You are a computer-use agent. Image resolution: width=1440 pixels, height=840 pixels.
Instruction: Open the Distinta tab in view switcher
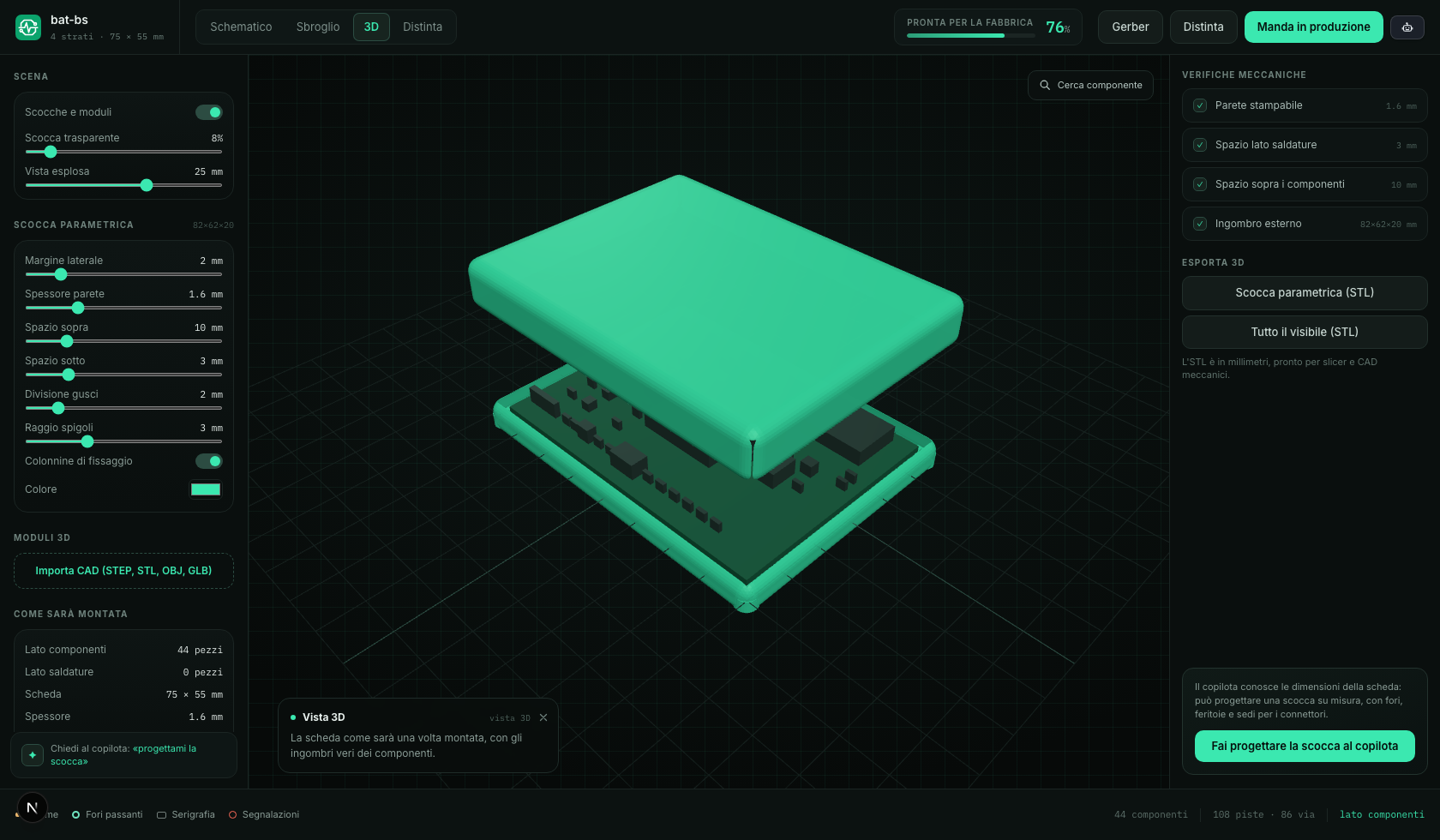click(x=423, y=27)
